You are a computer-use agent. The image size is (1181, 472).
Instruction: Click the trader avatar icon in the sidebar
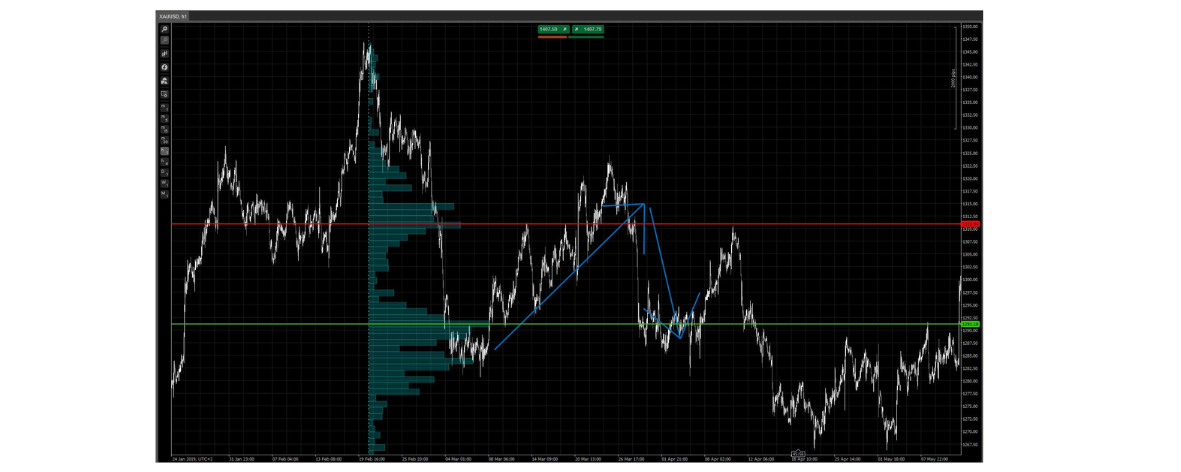click(164, 81)
